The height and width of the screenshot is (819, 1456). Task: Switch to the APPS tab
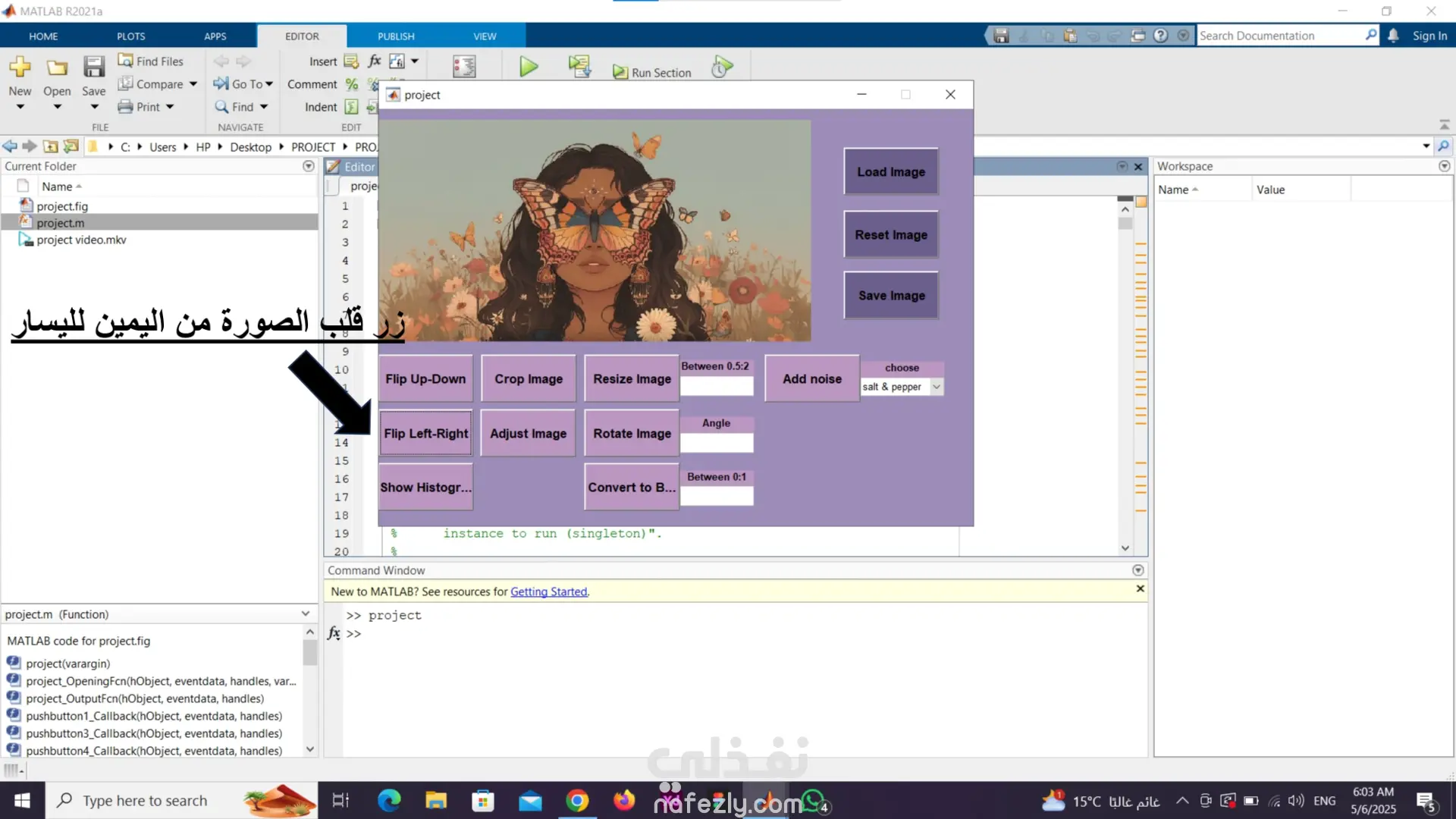(215, 36)
